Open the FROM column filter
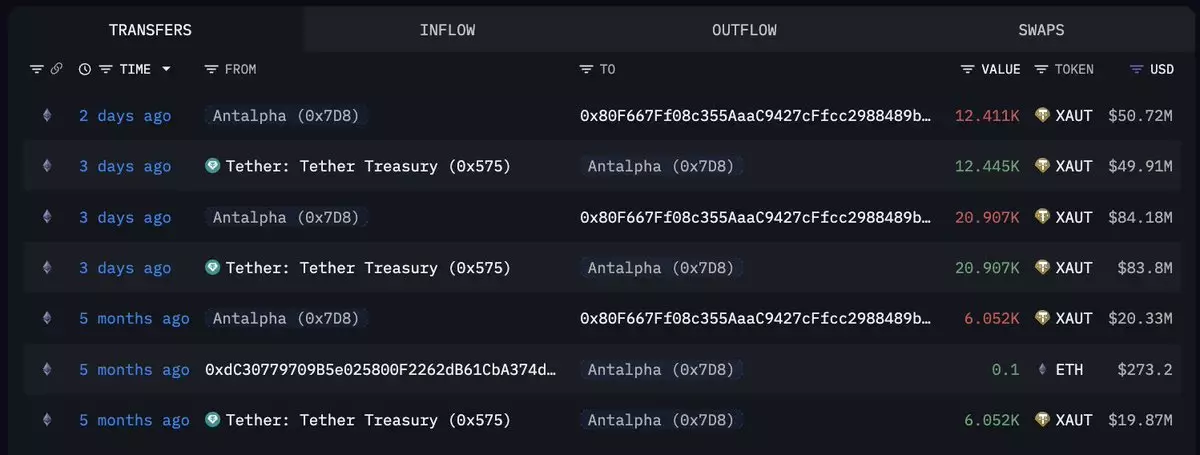1200x455 pixels. point(211,69)
